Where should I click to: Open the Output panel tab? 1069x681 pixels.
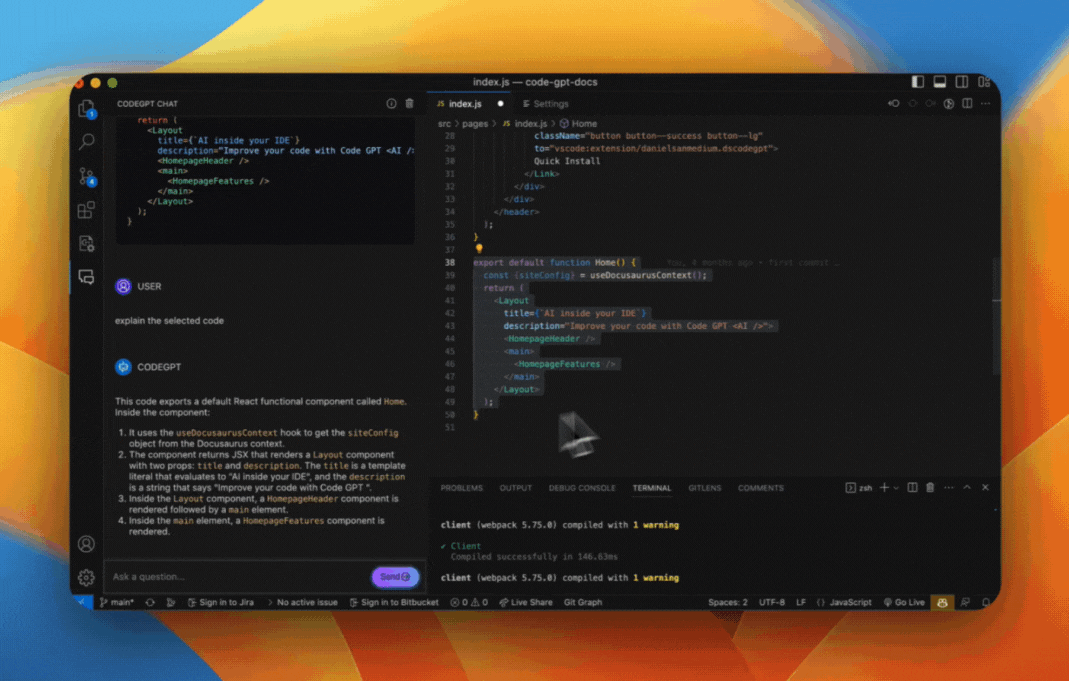click(x=515, y=488)
